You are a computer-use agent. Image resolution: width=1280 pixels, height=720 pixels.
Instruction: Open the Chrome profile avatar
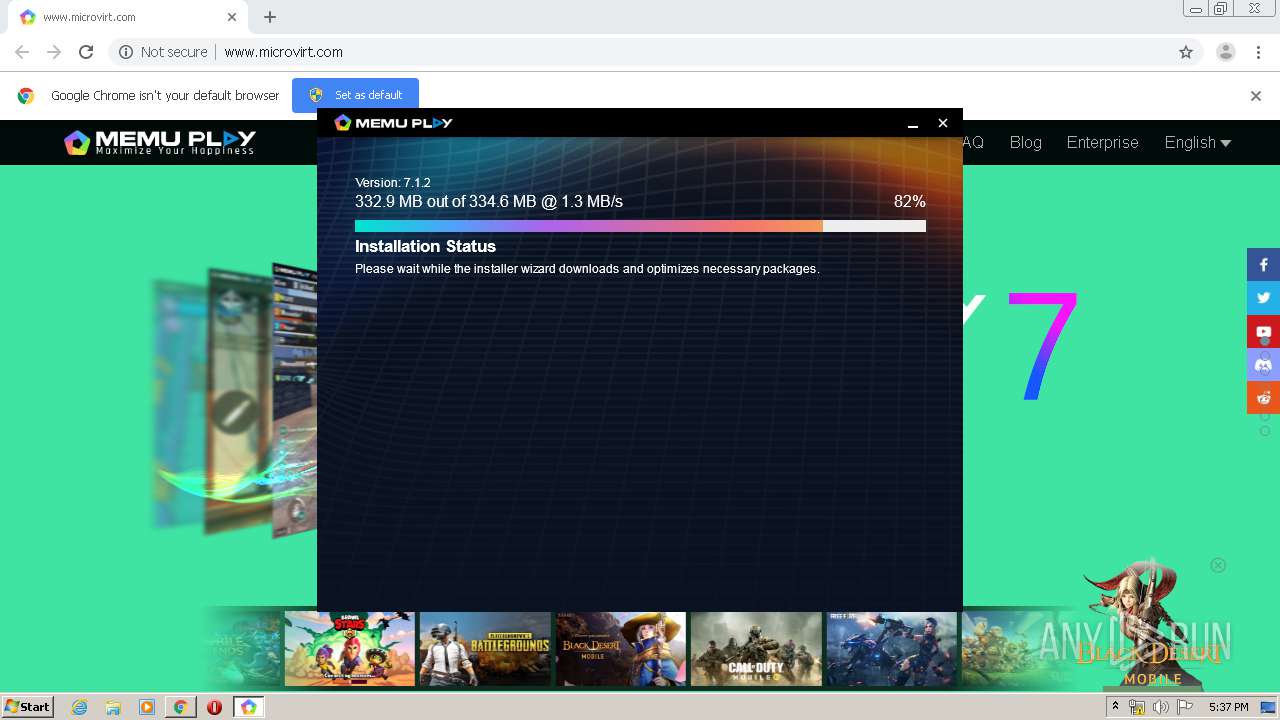tap(1225, 52)
